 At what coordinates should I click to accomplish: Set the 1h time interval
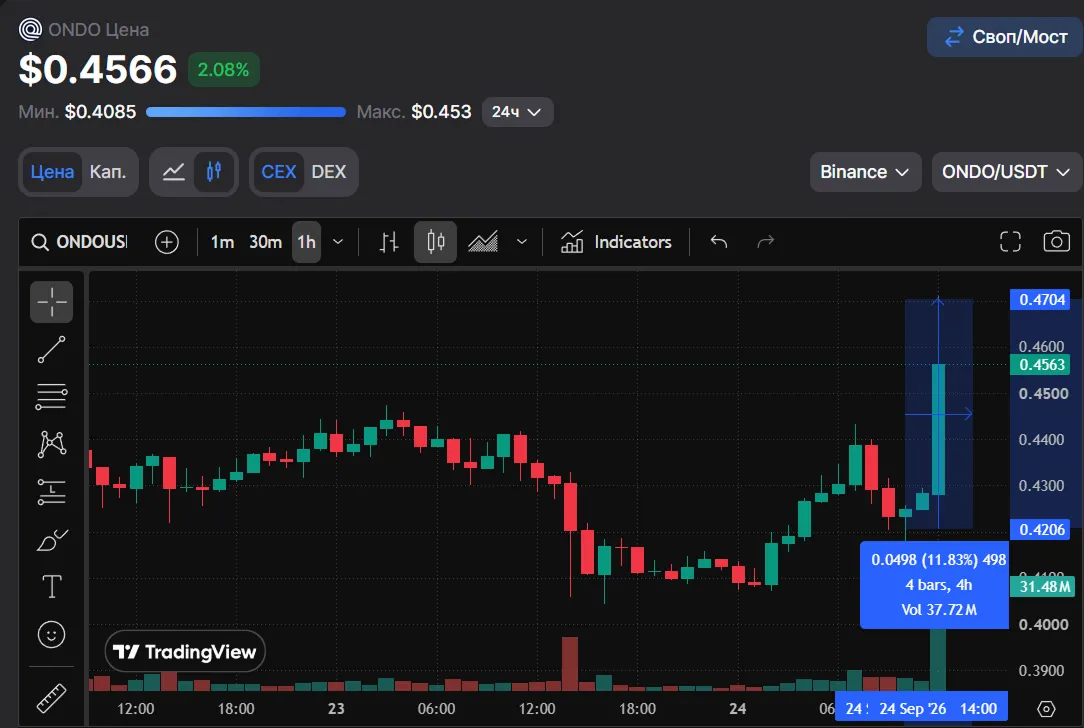tap(306, 242)
